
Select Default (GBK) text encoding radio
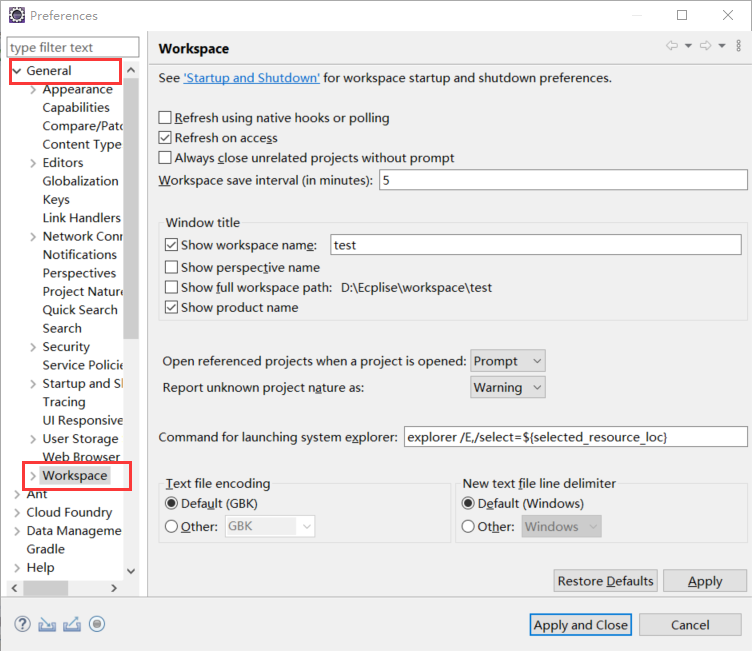(171, 503)
